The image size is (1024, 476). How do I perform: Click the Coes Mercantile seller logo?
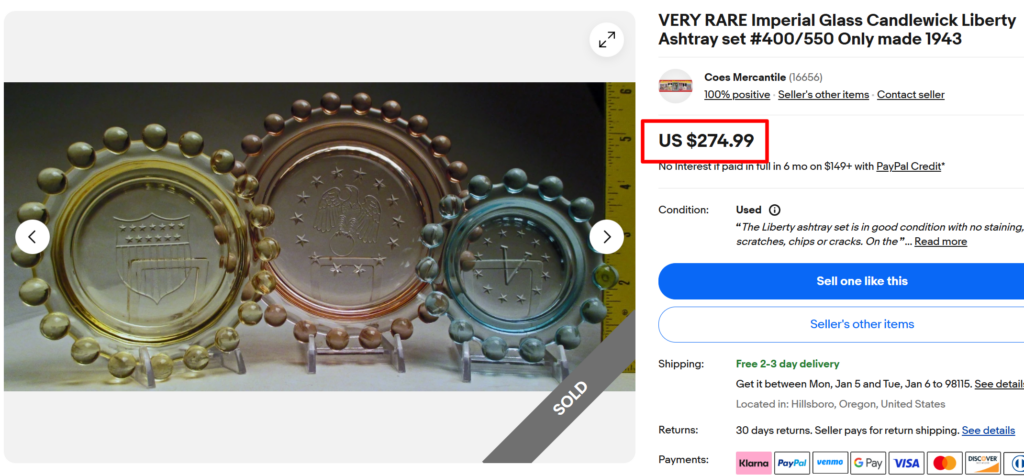675,86
